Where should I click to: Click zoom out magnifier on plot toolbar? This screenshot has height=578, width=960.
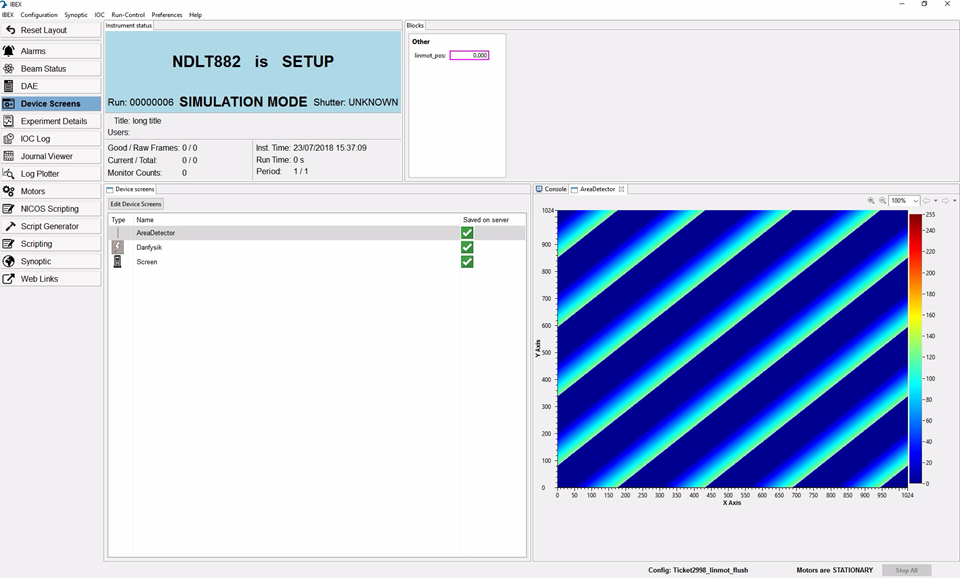882,200
